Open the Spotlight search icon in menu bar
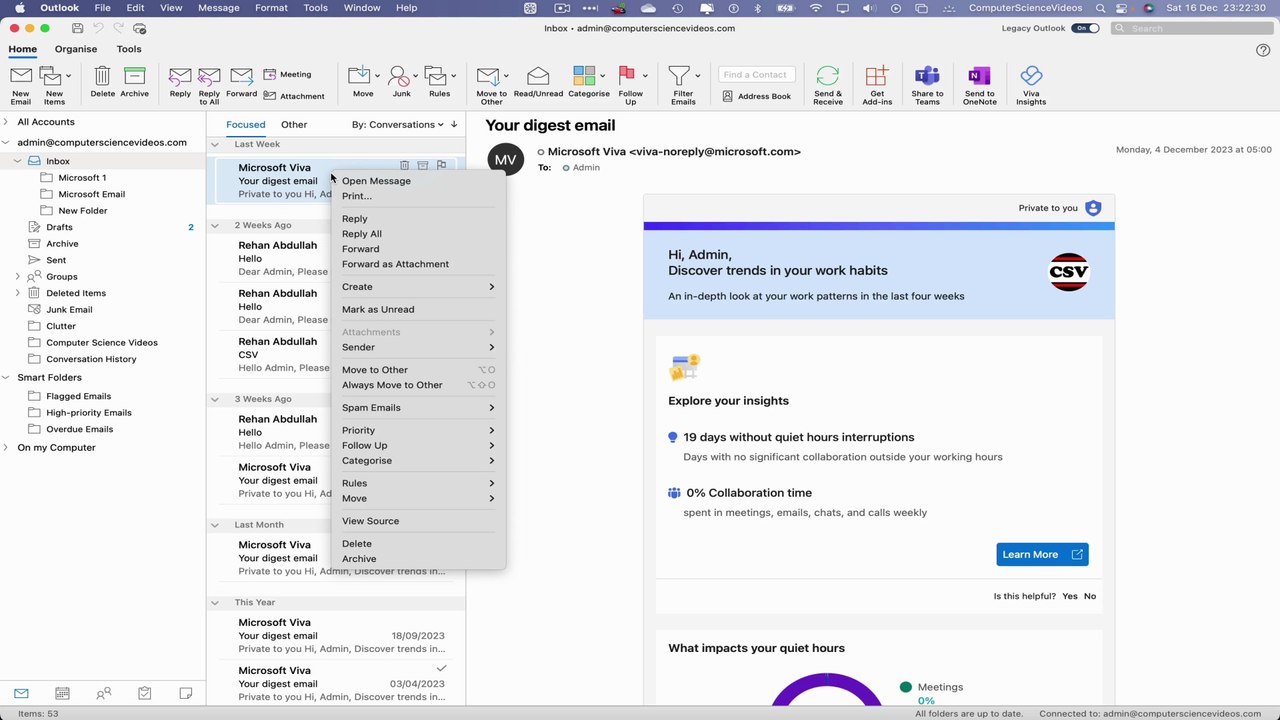 pyautogui.click(x=1100, y=8)
